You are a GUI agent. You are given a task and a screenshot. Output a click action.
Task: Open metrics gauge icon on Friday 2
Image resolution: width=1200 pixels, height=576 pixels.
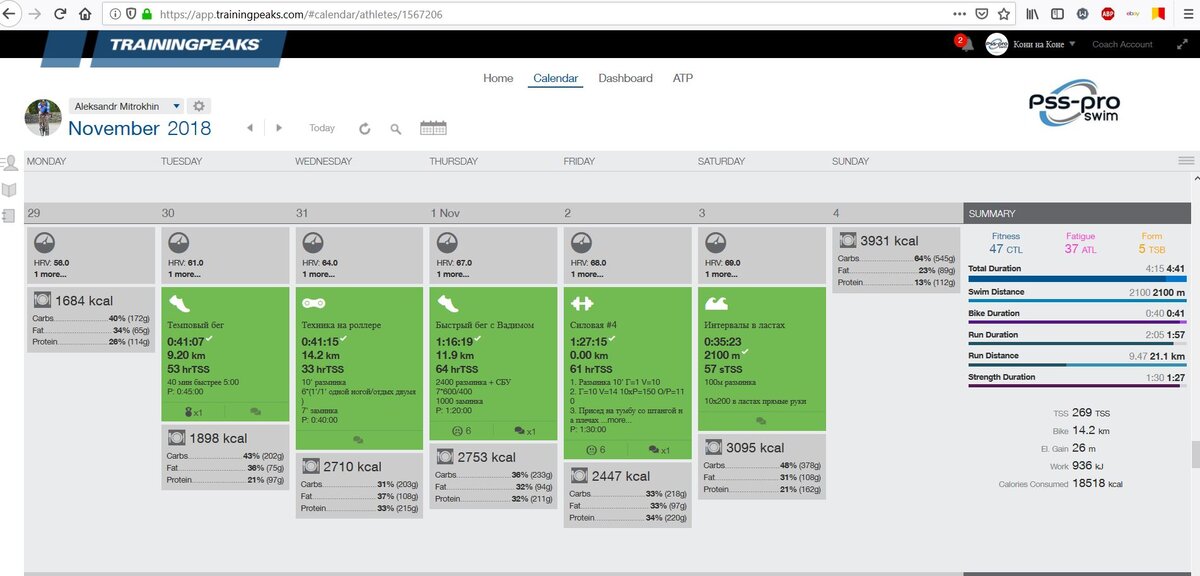click(580, 244)
